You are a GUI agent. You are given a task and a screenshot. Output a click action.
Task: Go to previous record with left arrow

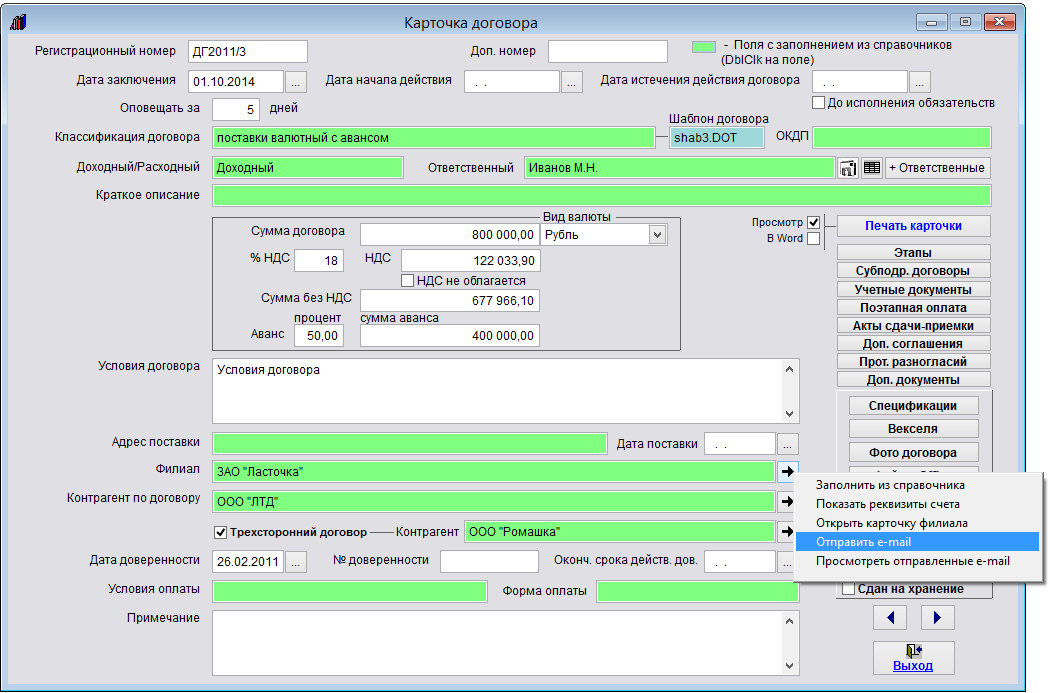tap(890, 617)
